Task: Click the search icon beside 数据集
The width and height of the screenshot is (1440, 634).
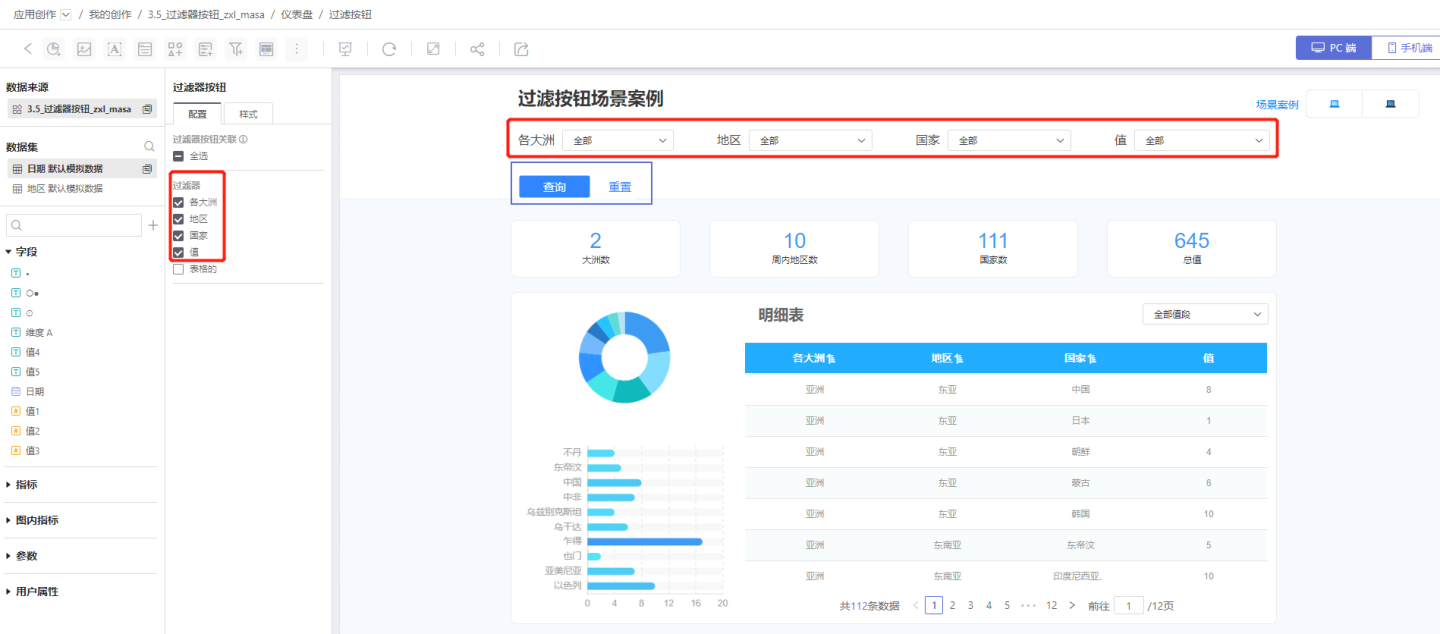Action: pyautogui.click(x=149, y=147)
